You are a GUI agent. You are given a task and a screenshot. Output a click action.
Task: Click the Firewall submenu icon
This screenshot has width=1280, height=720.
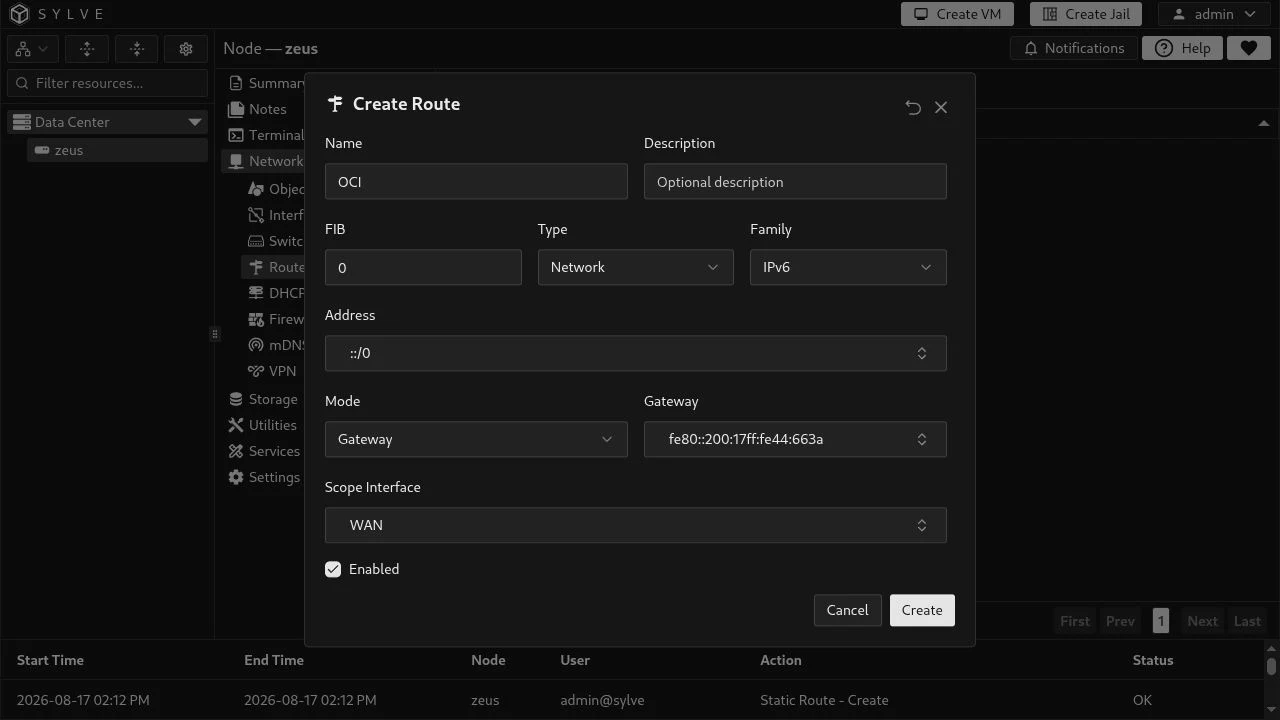click(255, 319)
